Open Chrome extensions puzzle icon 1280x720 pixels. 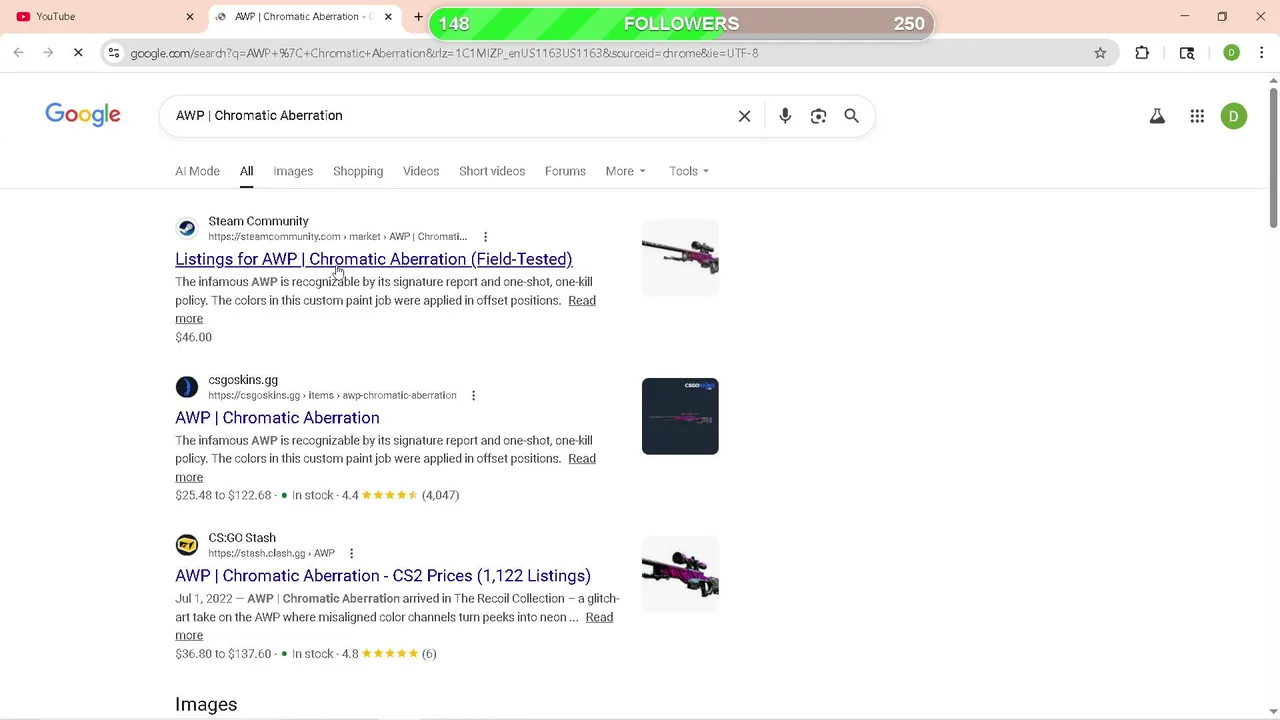pos(1142,53)
